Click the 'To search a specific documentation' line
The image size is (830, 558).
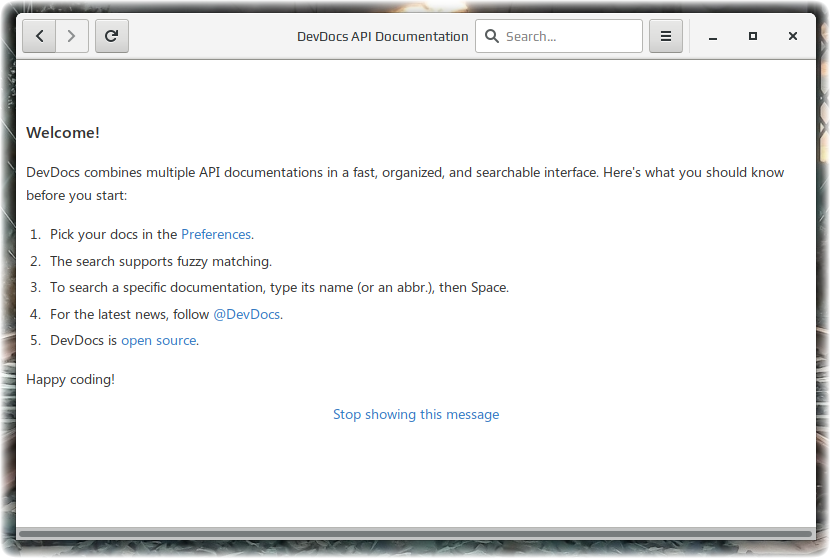(279, 287)
